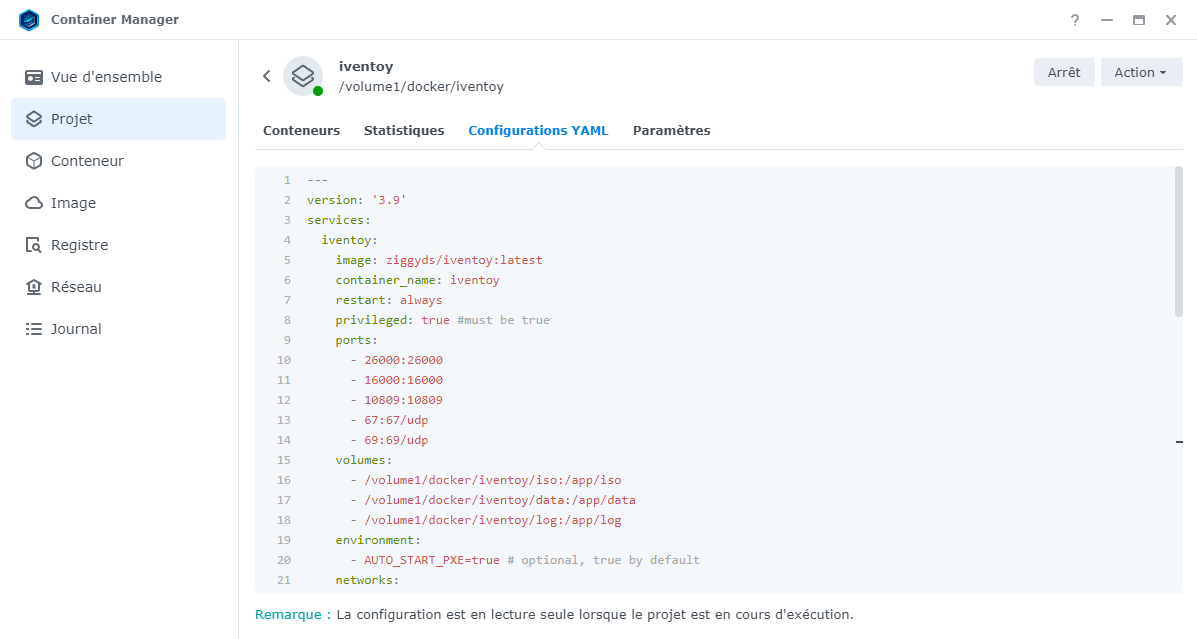Switch to the Conteneurs tab
1197x639 pixels.
pyautogui.click(x=301, y=130)
